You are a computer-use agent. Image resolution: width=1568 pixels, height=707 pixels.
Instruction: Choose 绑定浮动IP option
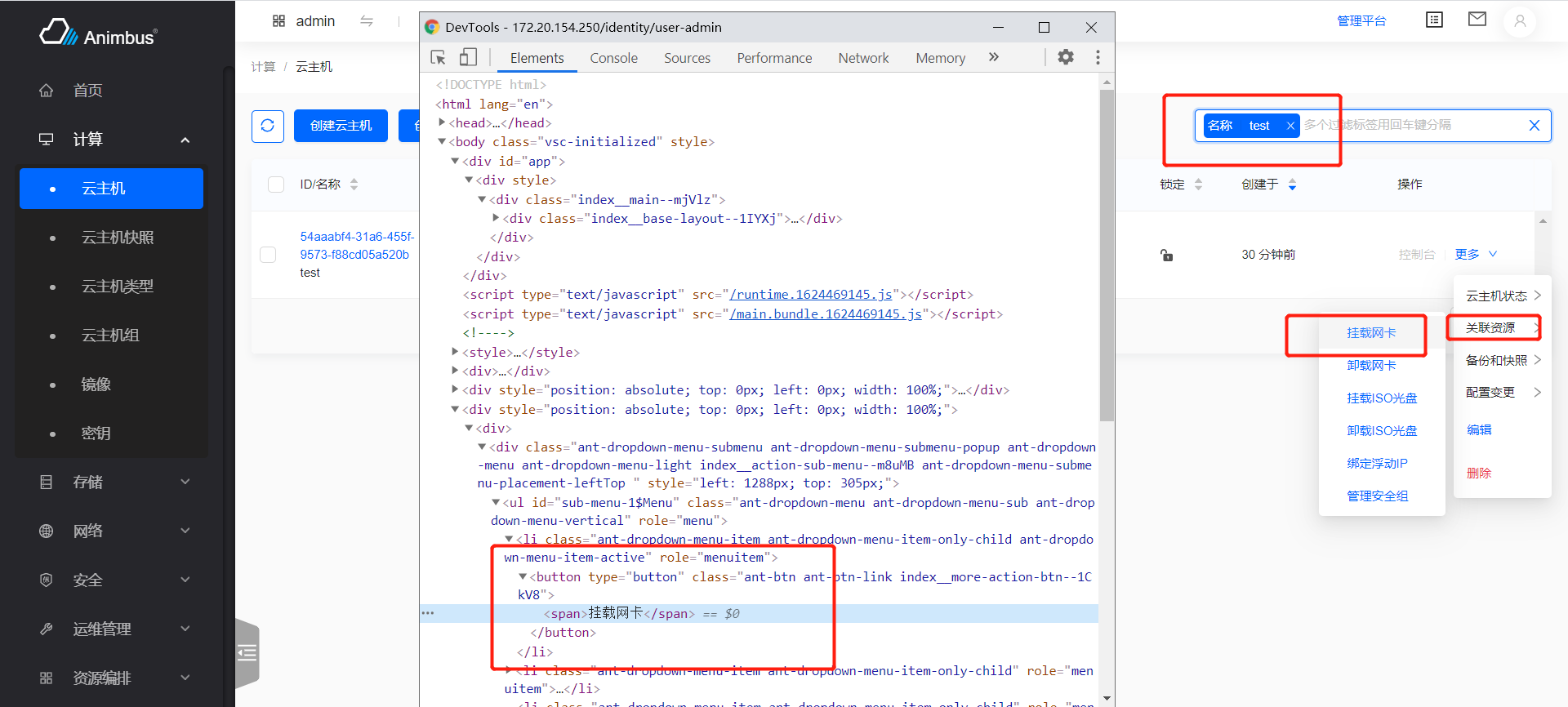point(1377,464)
